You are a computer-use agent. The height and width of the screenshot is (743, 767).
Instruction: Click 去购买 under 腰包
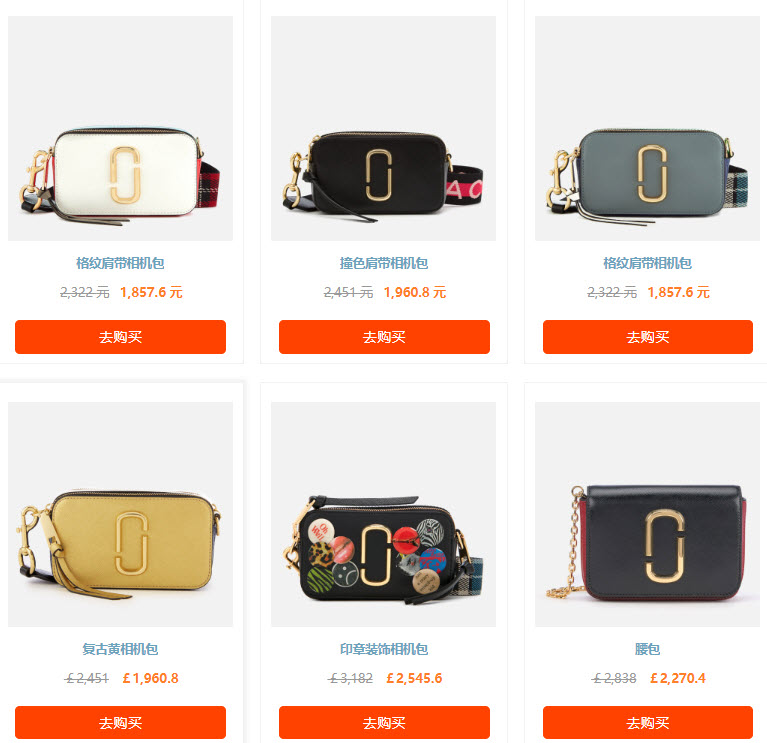point(648,722)
